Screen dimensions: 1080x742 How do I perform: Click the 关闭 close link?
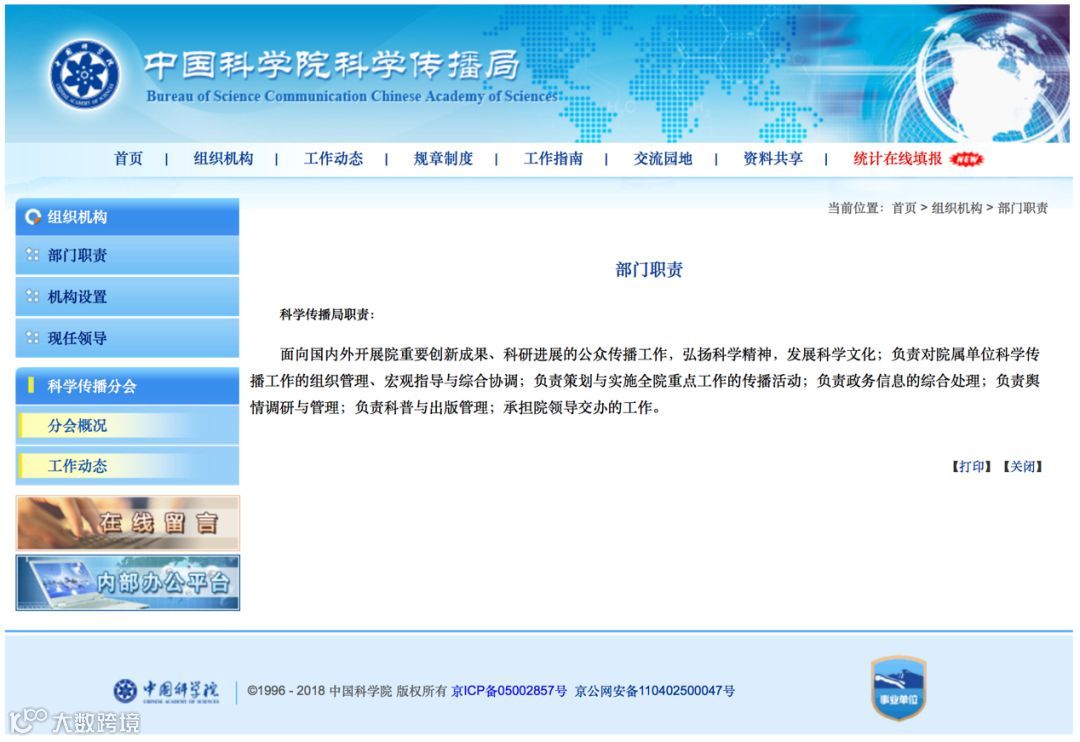tap(1023, 466)
